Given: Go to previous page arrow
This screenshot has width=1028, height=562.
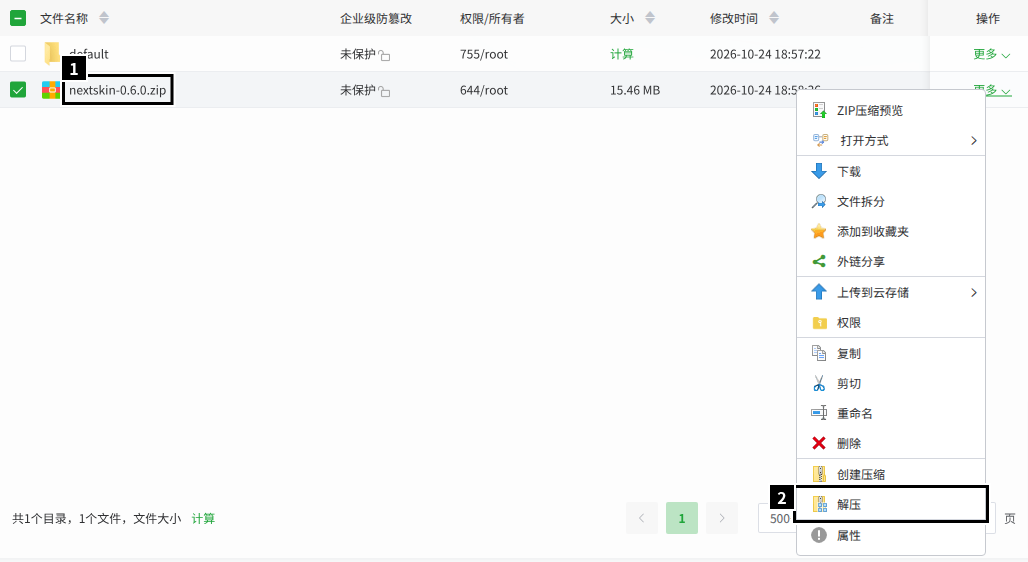Looking at the screenshot, I should click(642, 518).
